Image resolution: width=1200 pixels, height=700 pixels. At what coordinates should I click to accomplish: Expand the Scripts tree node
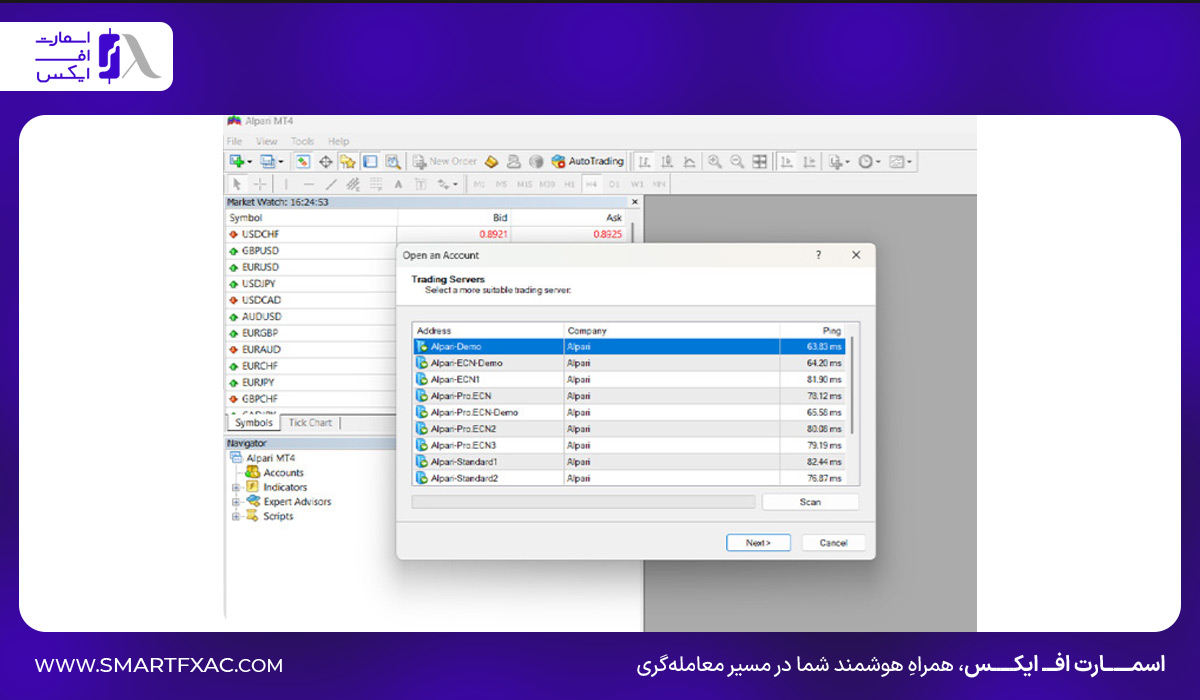pyautogui.click(x=236, y=517)
